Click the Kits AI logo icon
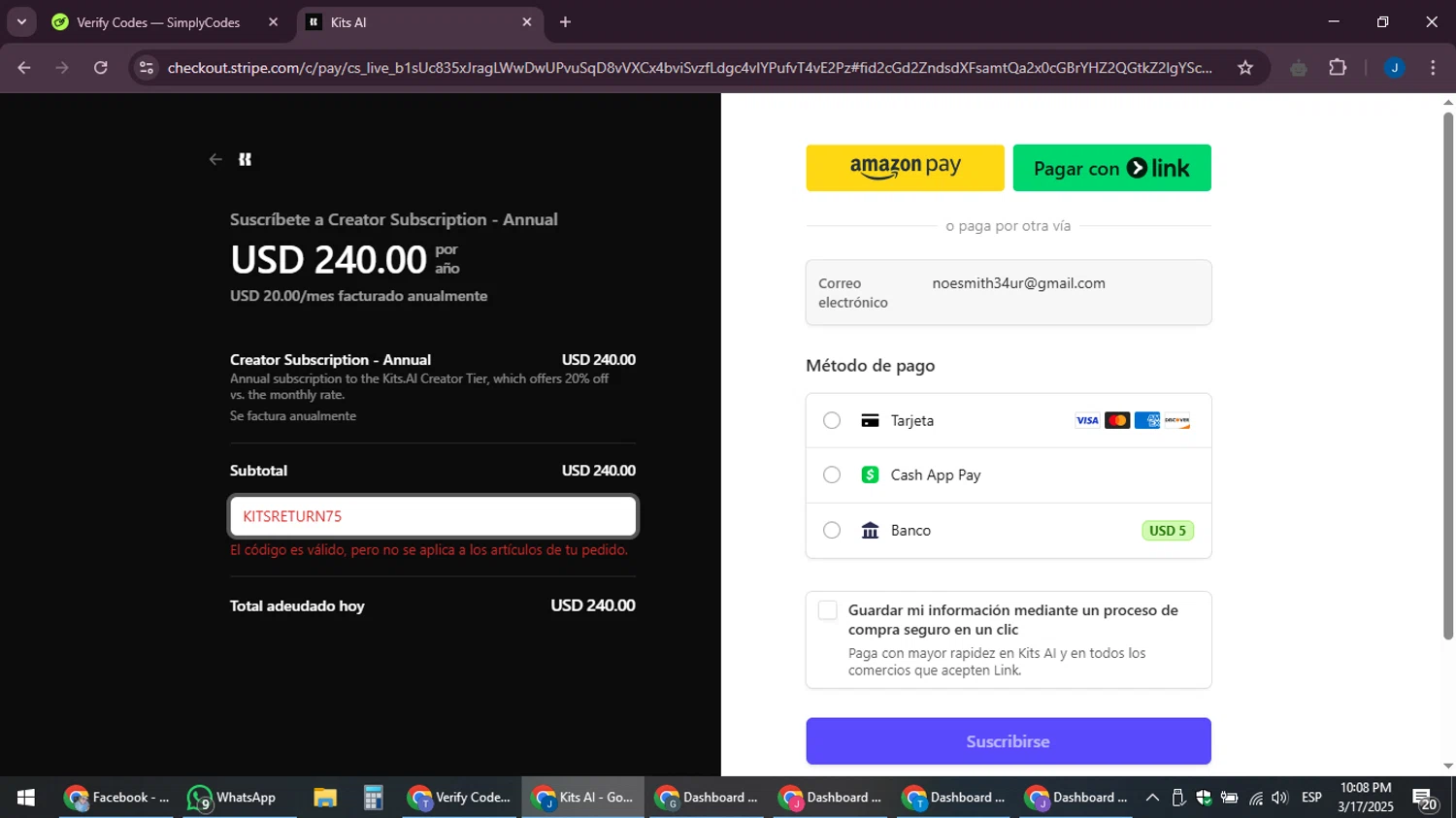This screenshot has width=1456, height=818. (x=246, y=159)
